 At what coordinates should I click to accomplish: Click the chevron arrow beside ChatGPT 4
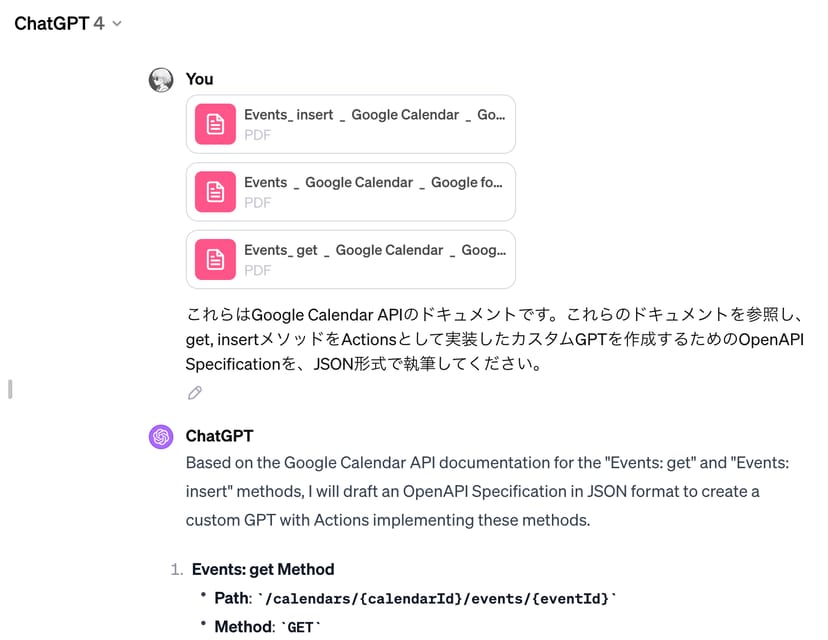(117, 24)
